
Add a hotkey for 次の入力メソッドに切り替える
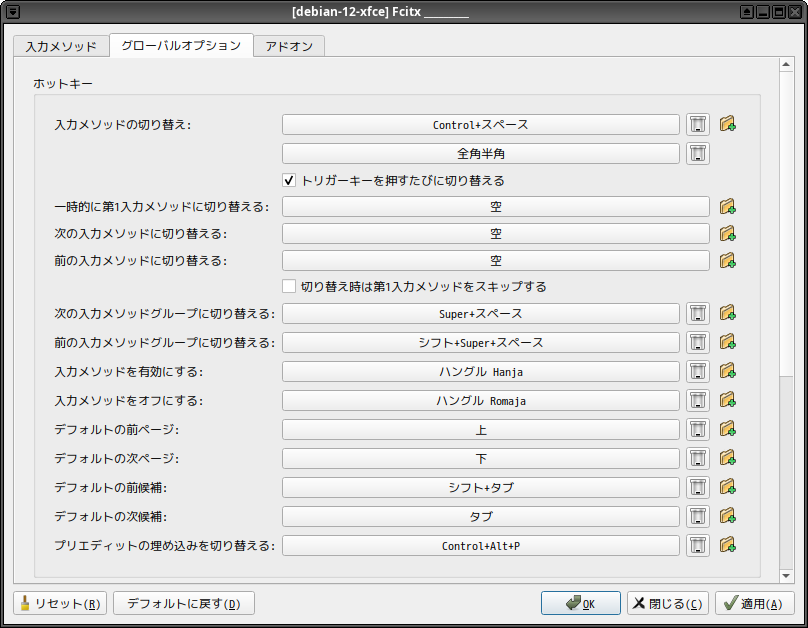[x=727, y=233]
